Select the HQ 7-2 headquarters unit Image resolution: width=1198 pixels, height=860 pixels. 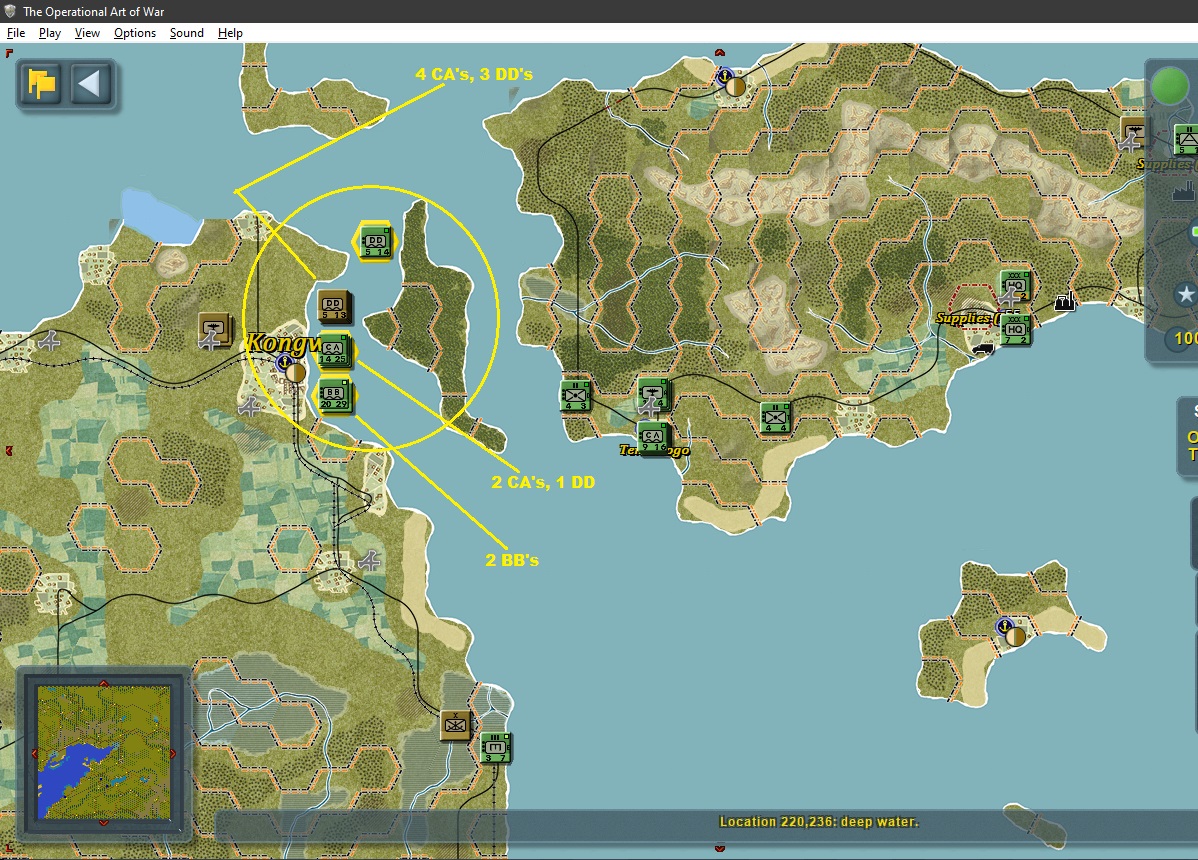pos(1015,330)
